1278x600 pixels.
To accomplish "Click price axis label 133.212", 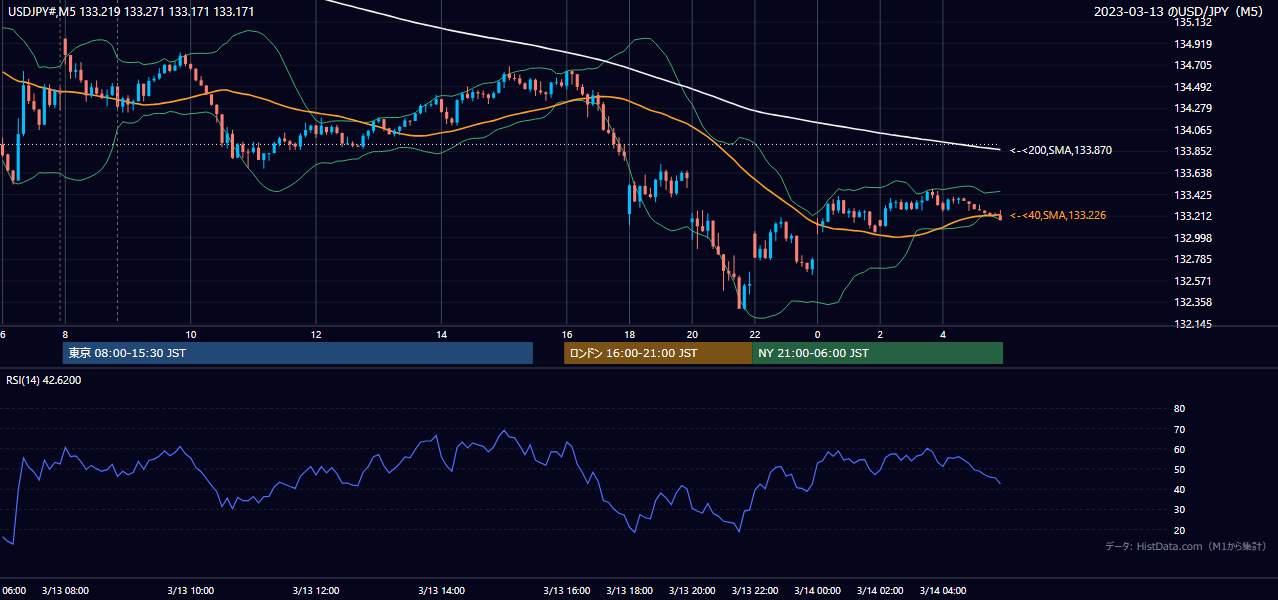I will [1193, 216].
